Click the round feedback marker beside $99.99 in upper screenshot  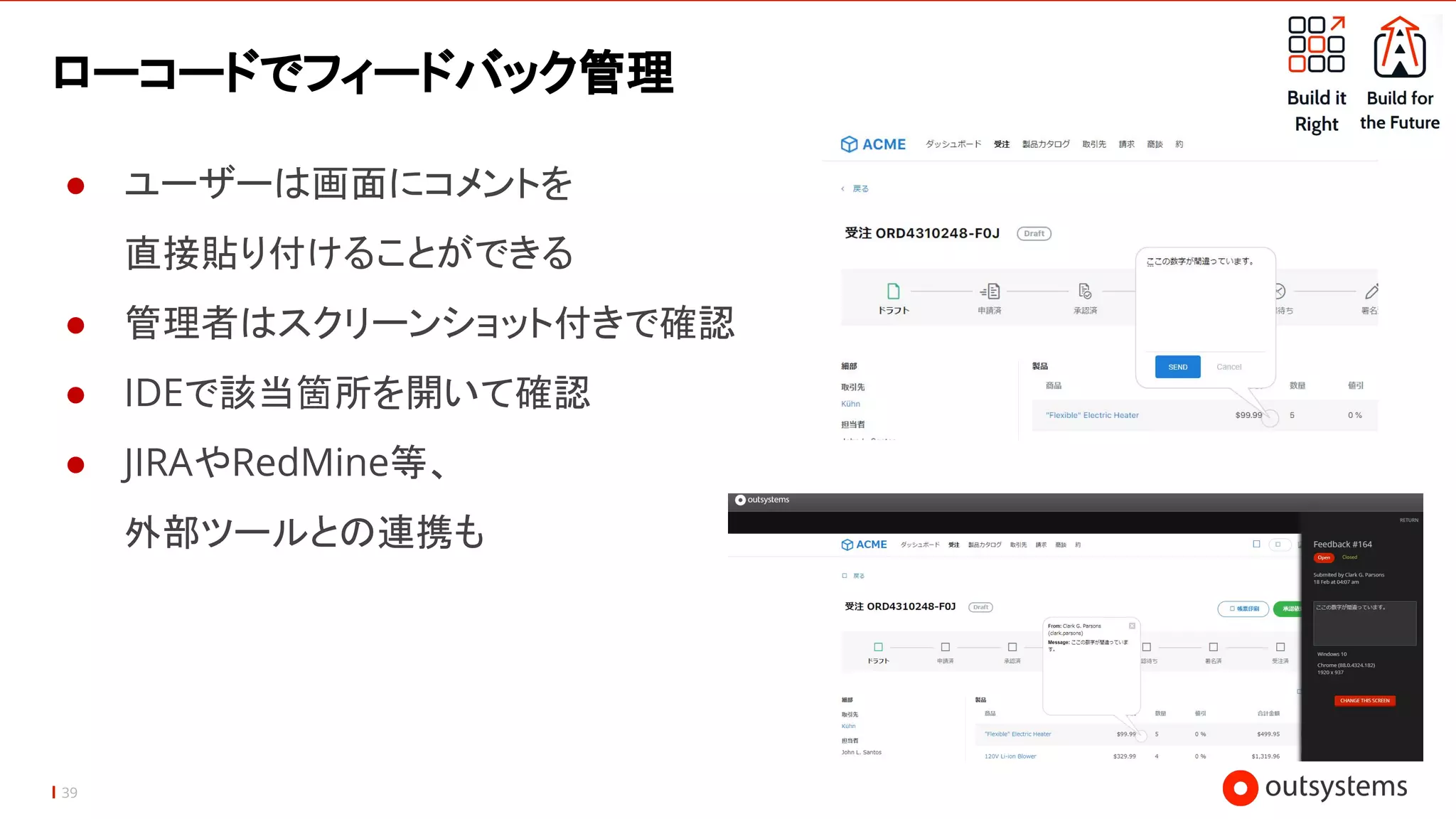(x=1270, y=418)
